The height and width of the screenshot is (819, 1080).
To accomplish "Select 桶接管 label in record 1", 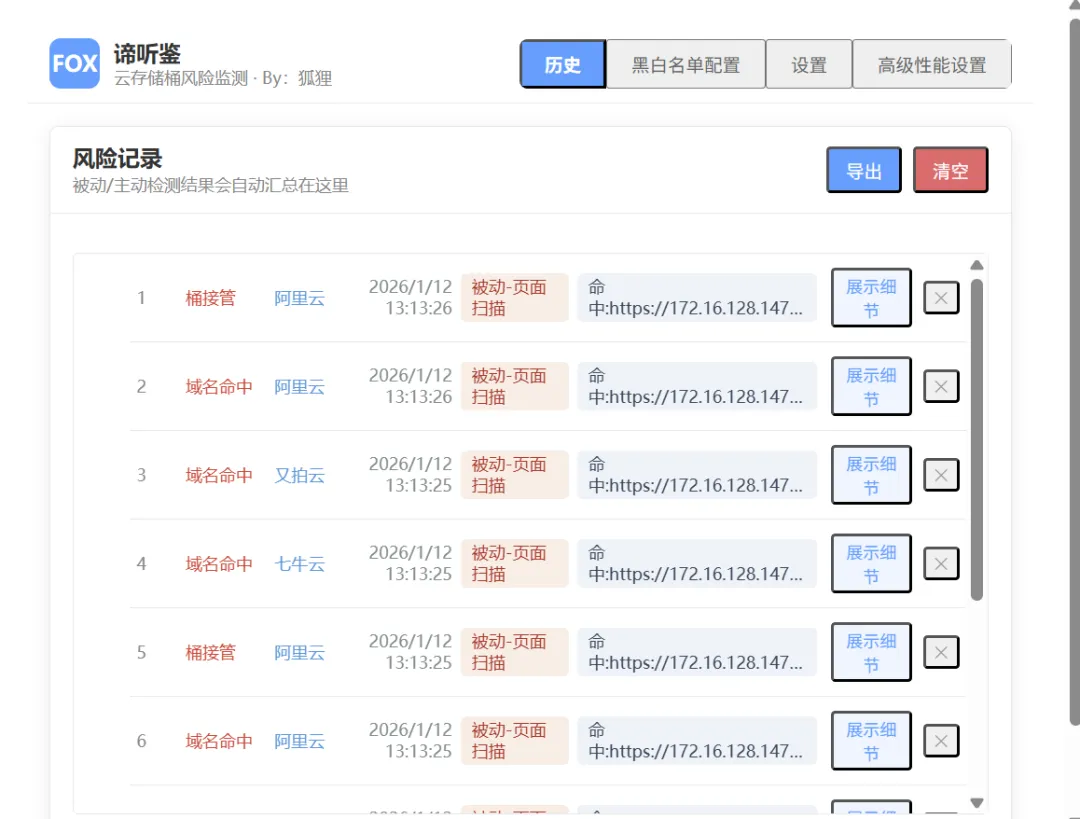I will tap(211, 298).
